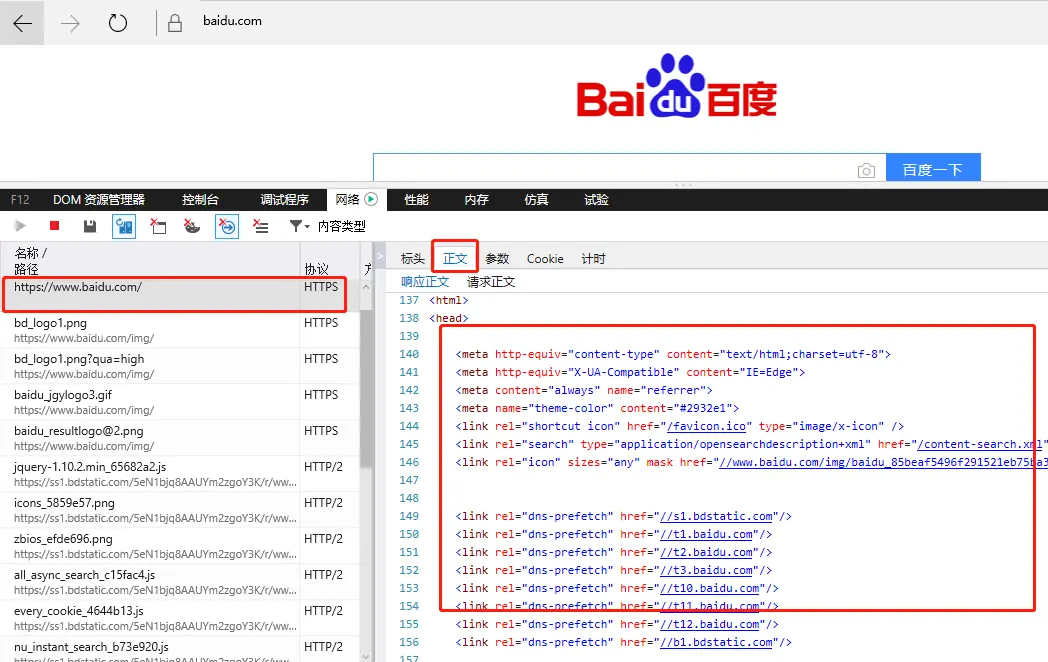This screenshot has height=662, width=1048.
Task: Go back with the browser back arrow
Action: click(22, 23)
